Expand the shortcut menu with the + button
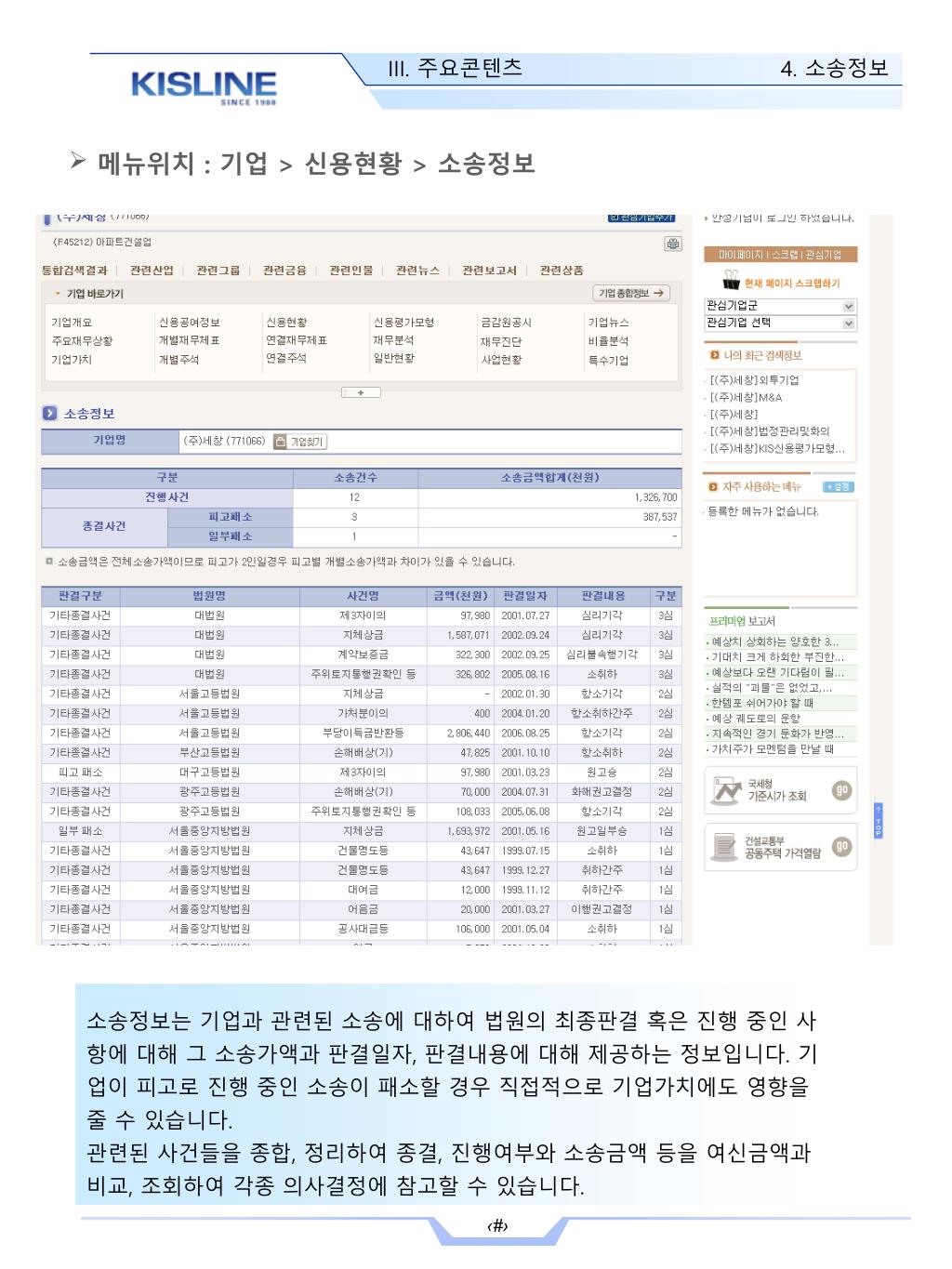 [x=361, y=392]
